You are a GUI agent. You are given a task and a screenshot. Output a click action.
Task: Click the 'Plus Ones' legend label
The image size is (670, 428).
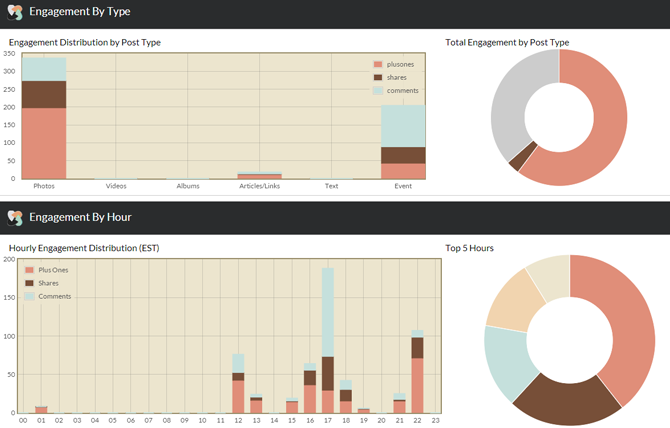[53, 270]
